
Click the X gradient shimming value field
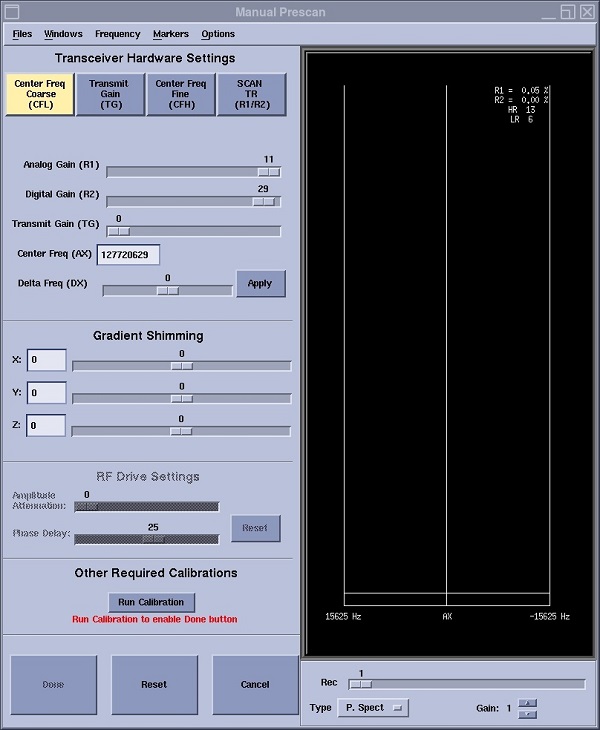(x=46, y=360)
